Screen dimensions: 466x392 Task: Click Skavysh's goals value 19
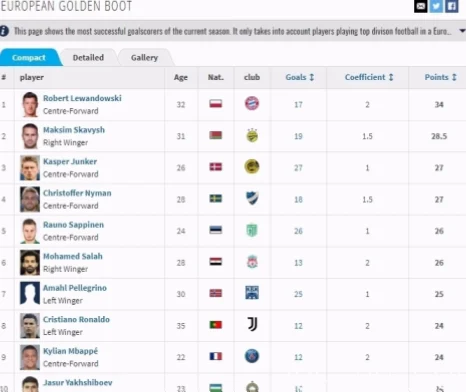[x=298, y=136]
